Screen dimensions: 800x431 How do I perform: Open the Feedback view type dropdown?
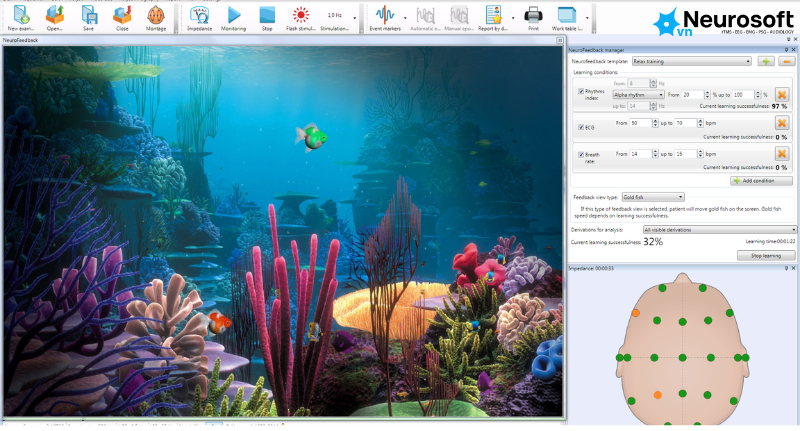(x=653, y=197)
